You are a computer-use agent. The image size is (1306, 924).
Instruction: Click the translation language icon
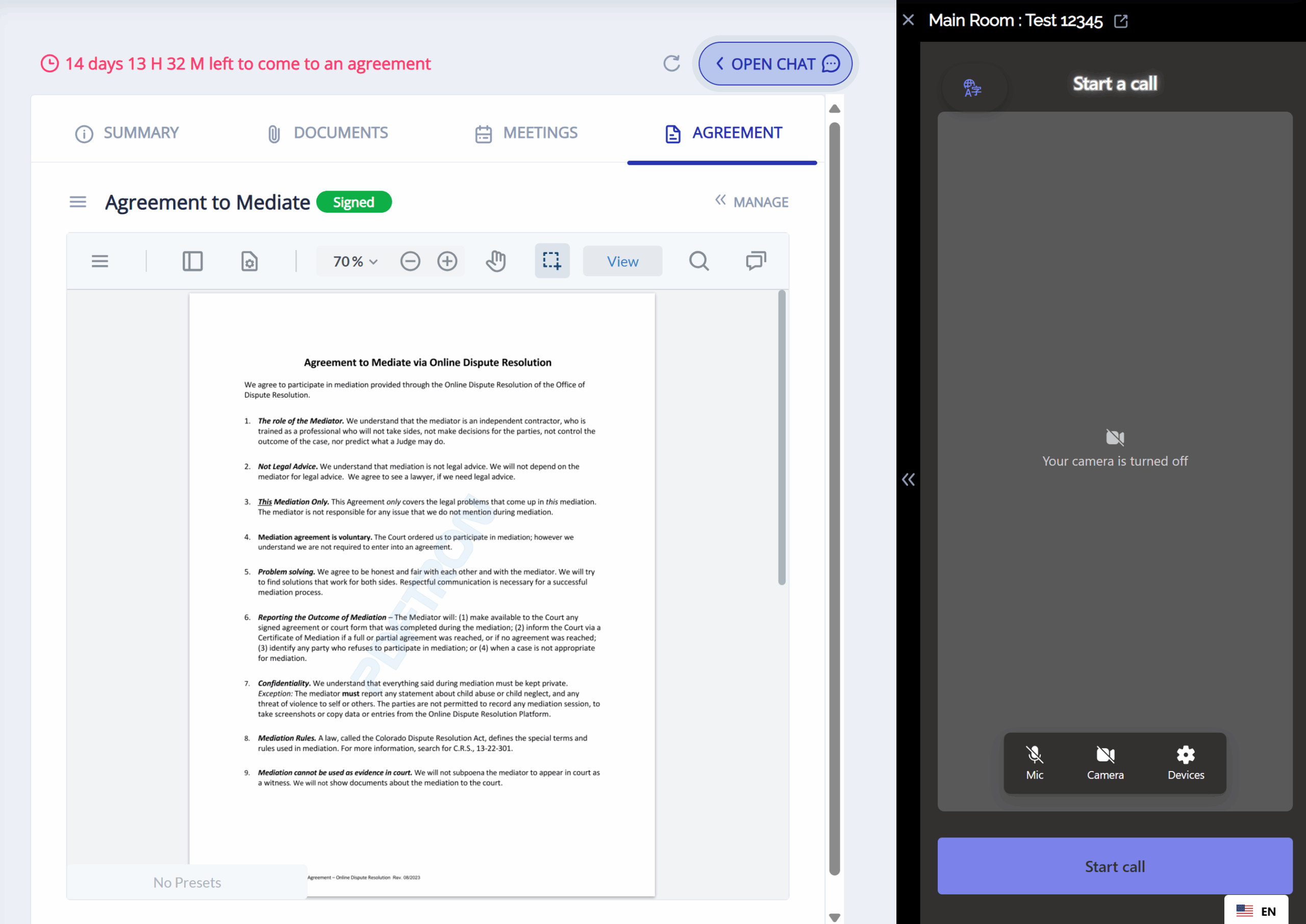click(x=972, y=88)
